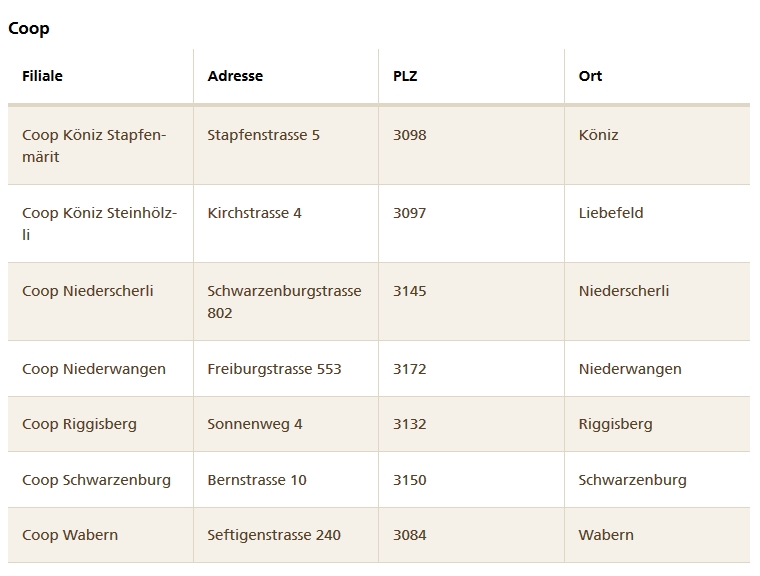Viewport: 760px width, 576px height.
Task: Click the Coop table heading
Action: pyautogui.click(x=29, y=28)
